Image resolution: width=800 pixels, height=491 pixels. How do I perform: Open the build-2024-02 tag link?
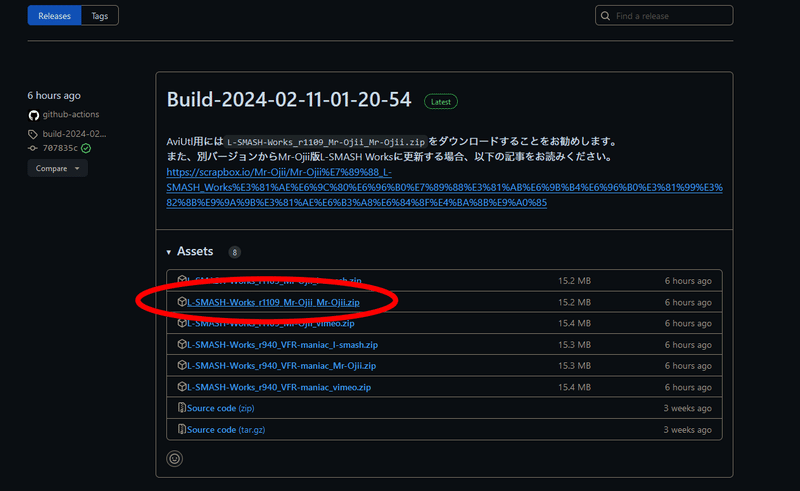point(74,134)
